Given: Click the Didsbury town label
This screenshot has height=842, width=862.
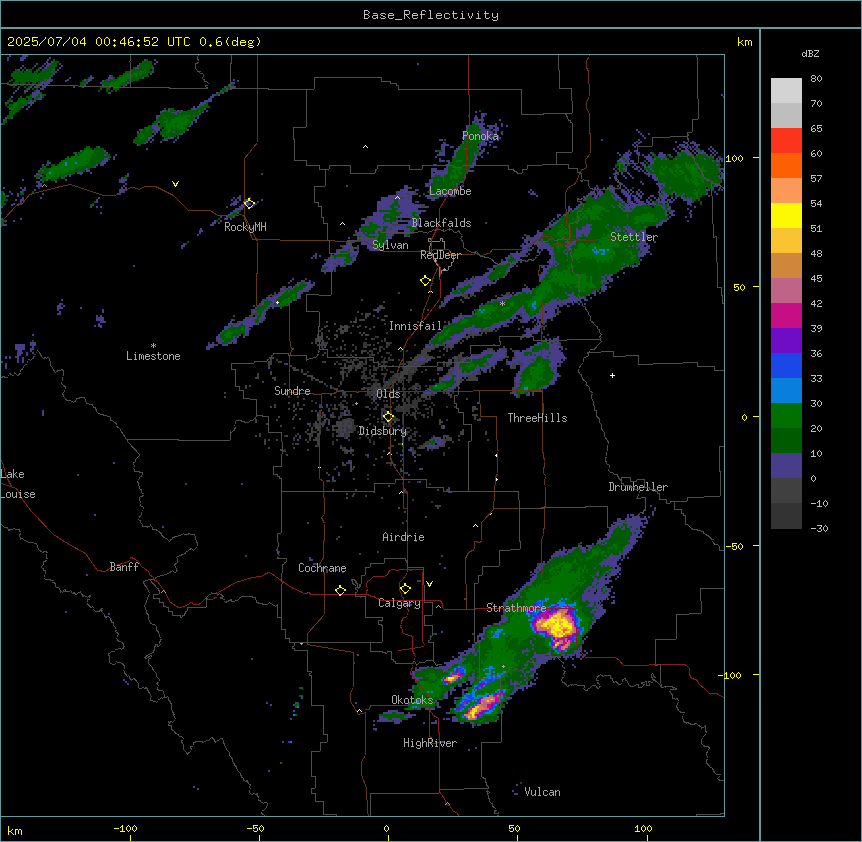Looking at the screenshot, I should 383,431.
